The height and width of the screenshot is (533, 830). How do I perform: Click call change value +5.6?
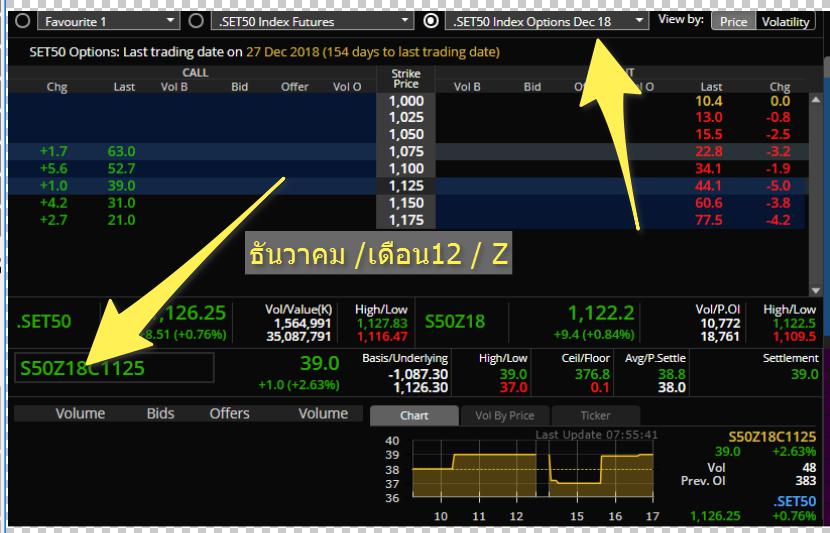click(53, 168)
